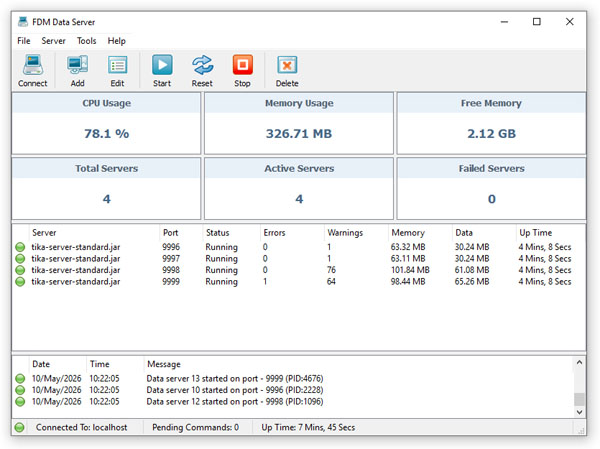
Task: Sort by the Server column header
Action: point(94,233)
